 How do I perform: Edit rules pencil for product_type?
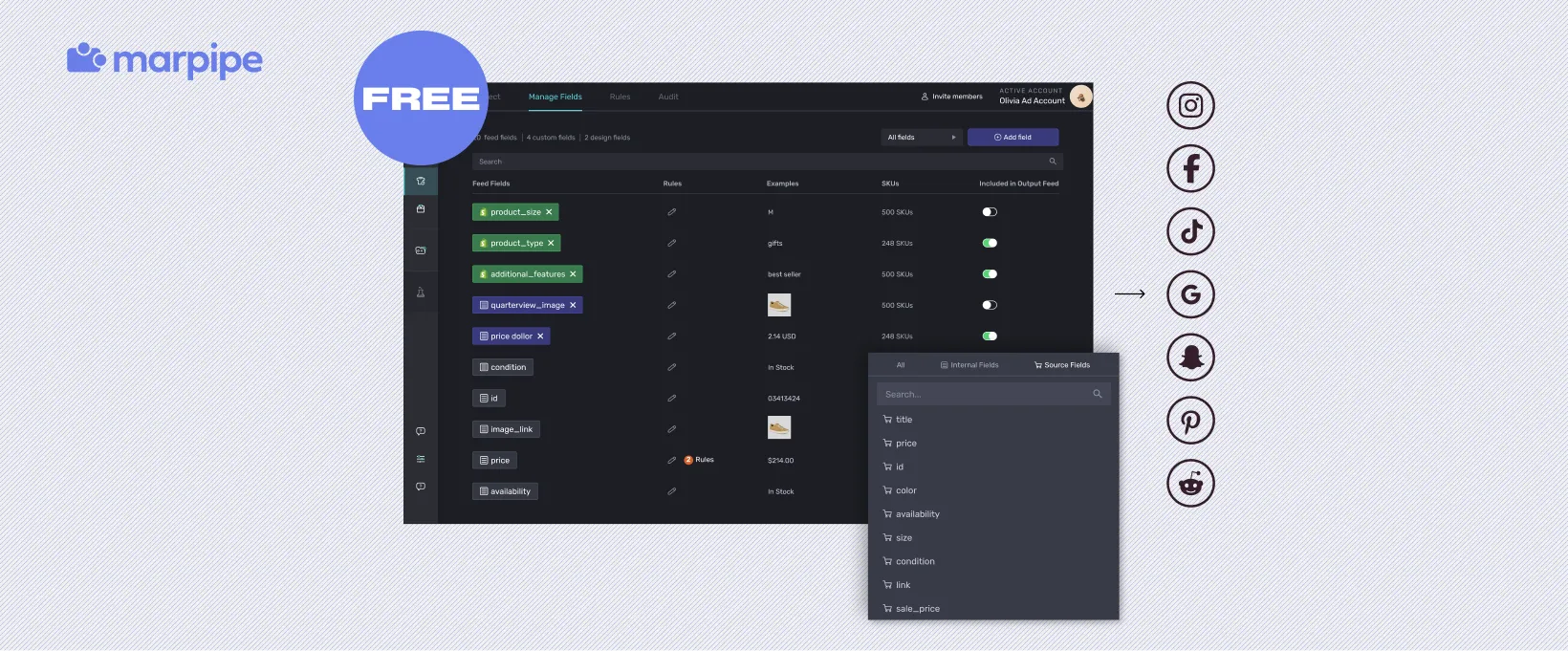pos(671,243)
